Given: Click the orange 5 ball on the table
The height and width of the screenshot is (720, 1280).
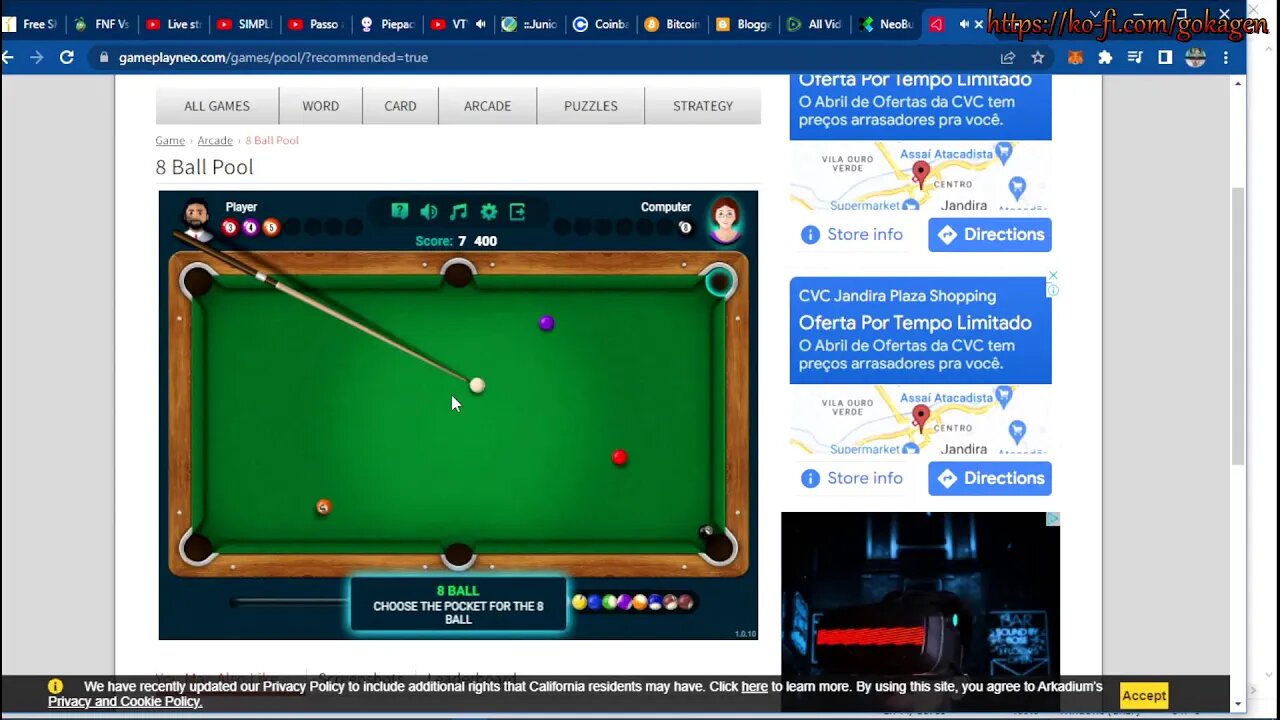Looking at the screenshot, I should pyautogui.click(x=322, y=507).
